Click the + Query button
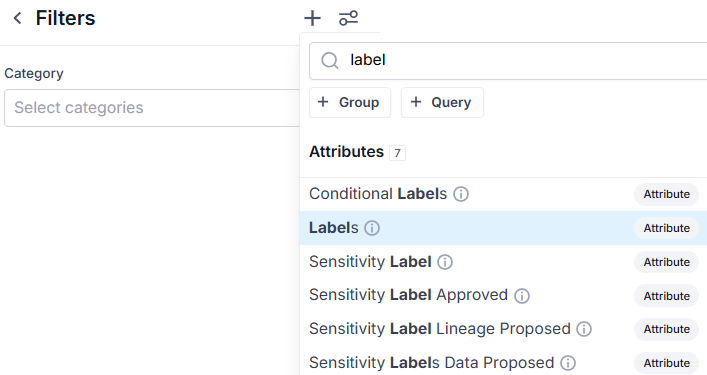The image size is (707, 375). pos(442,102)
